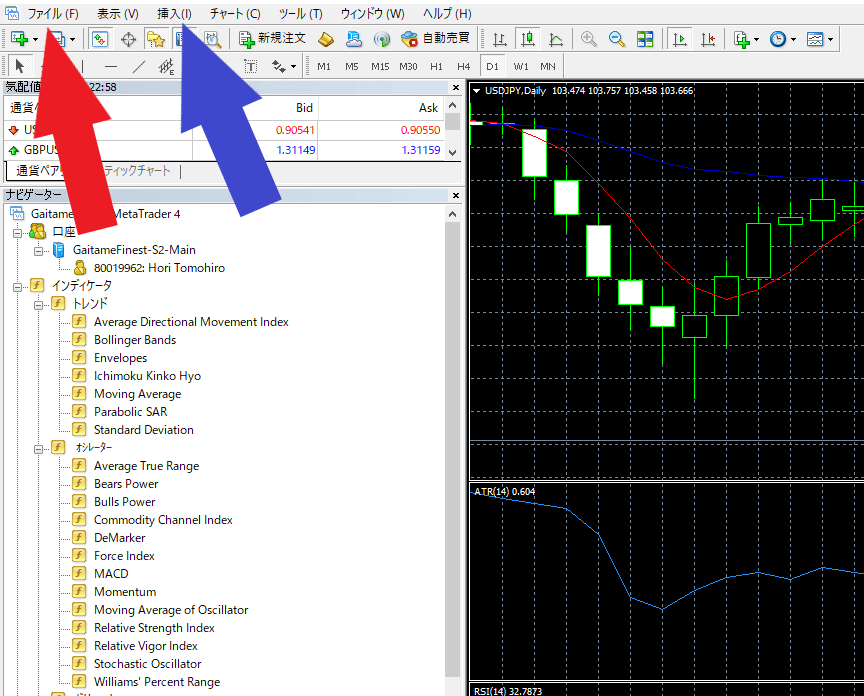Open the MetaEditor yellow book icon
Viewport: 864px width, 696px height.
coord(326,39)
